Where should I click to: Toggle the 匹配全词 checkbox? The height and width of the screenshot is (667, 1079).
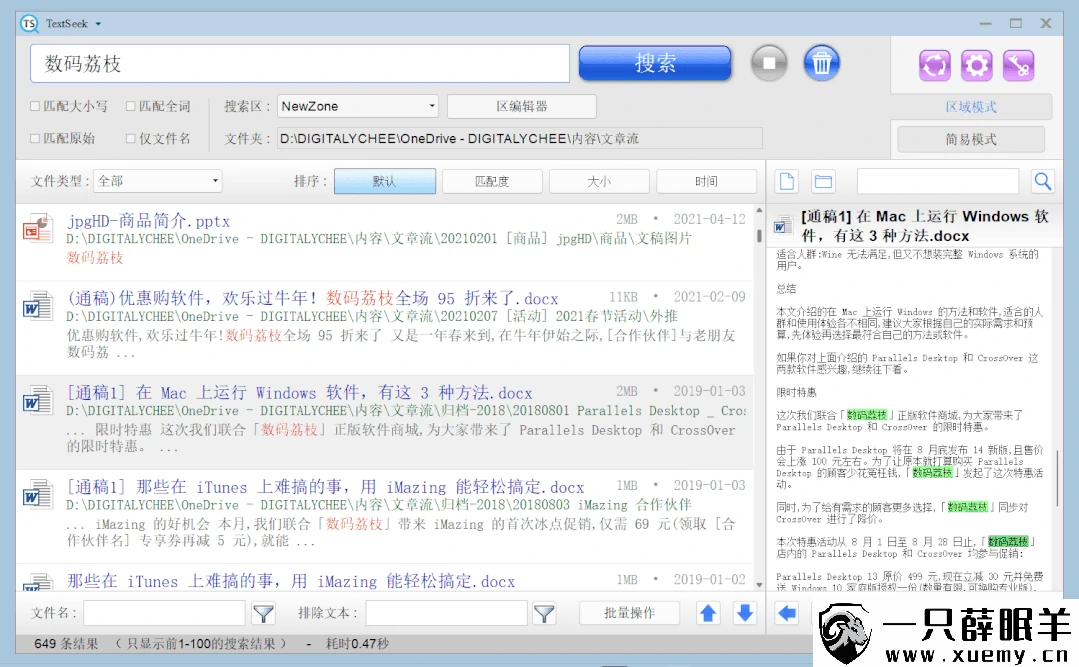(x=130, y=106)
